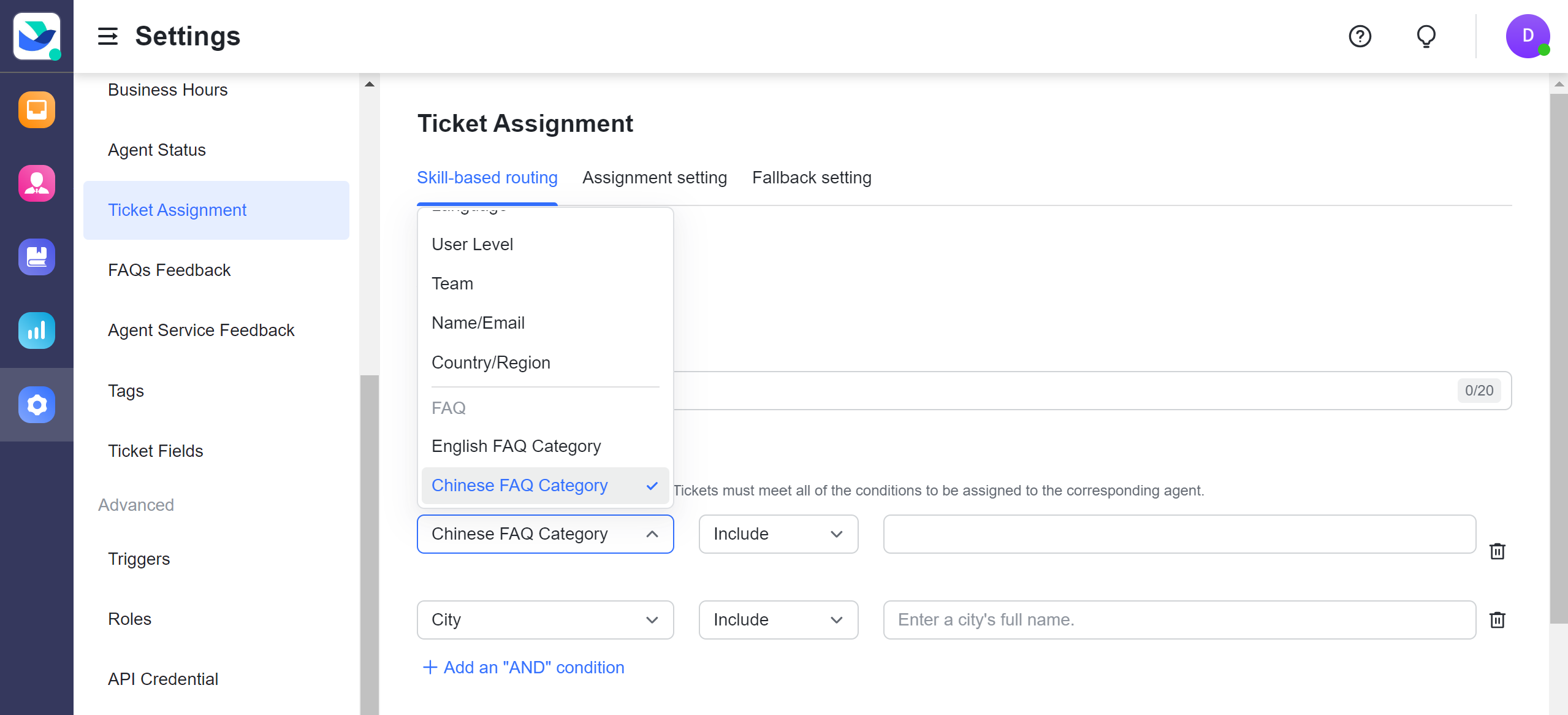
Task: Select the contacts icon in the sidebar
Action: click(36, 183)
